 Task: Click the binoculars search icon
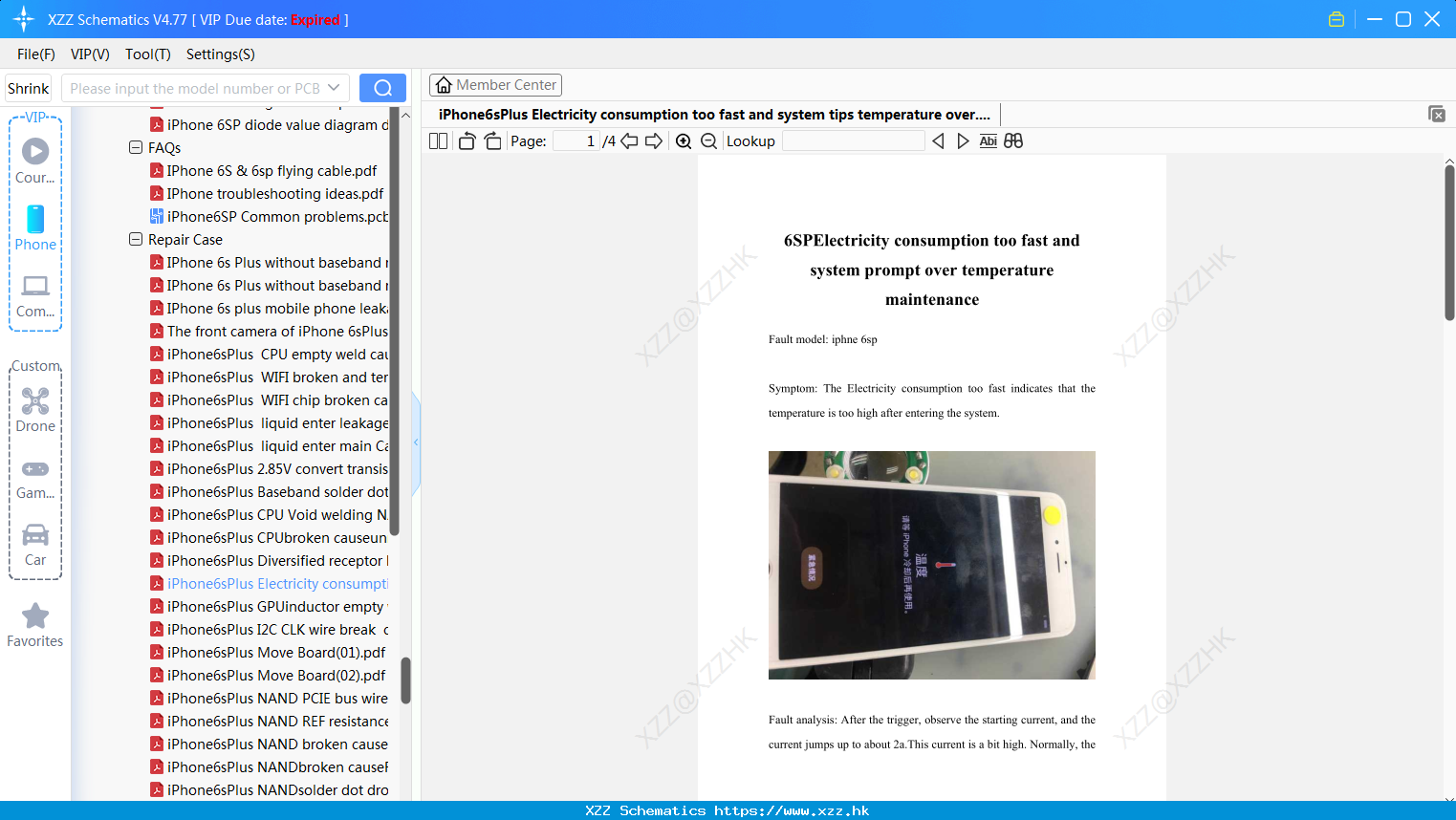pos(1013,140)
